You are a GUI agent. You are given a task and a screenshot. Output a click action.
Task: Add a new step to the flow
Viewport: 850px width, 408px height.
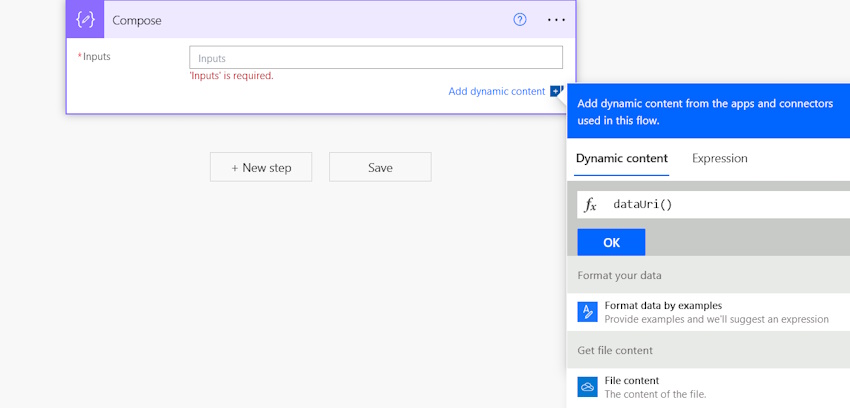261,167
